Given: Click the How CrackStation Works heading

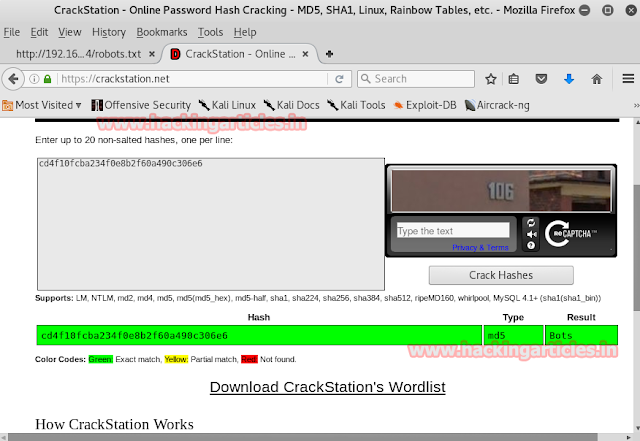Looking at the screenshot, I should point(114,424).
